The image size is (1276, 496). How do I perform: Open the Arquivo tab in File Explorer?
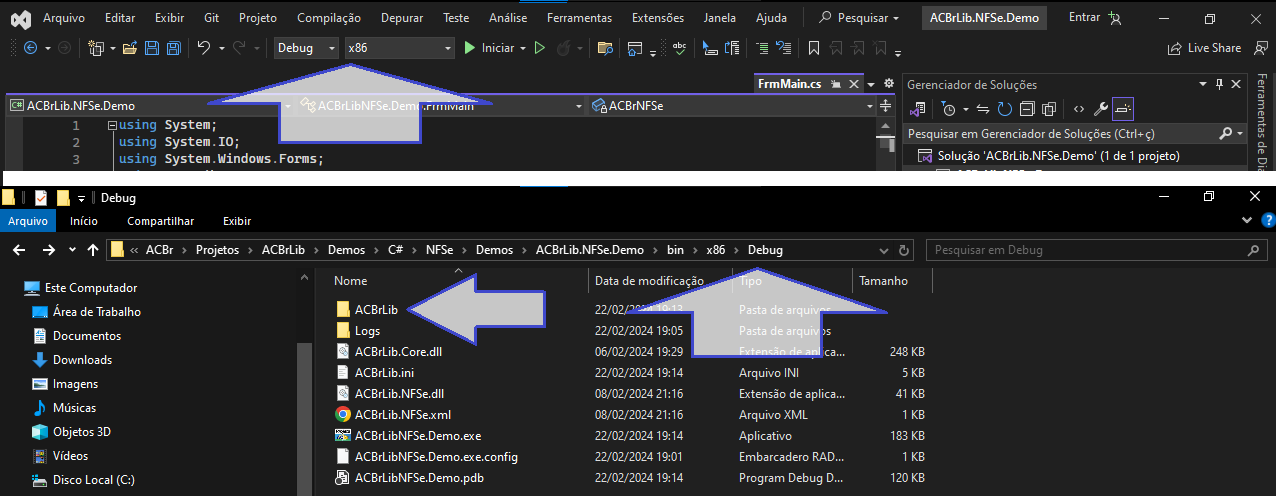(x=27, y=221)
